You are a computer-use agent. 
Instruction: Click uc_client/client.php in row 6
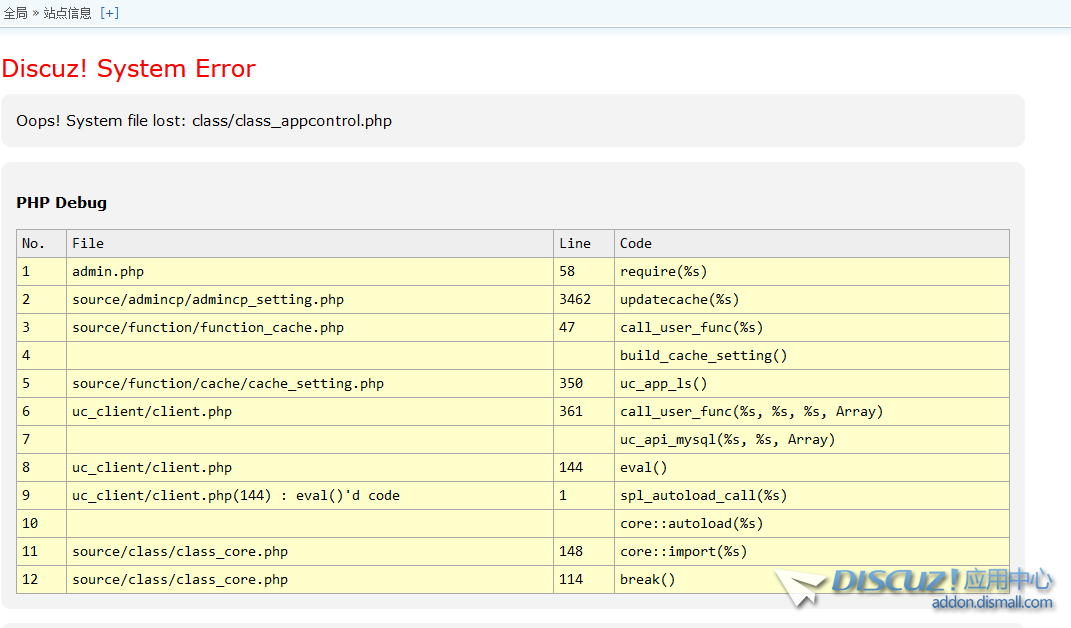[310, 411]
